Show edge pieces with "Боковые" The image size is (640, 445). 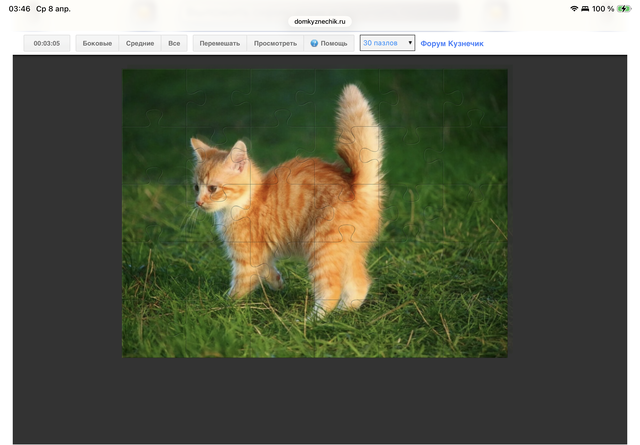pos(97,44)
